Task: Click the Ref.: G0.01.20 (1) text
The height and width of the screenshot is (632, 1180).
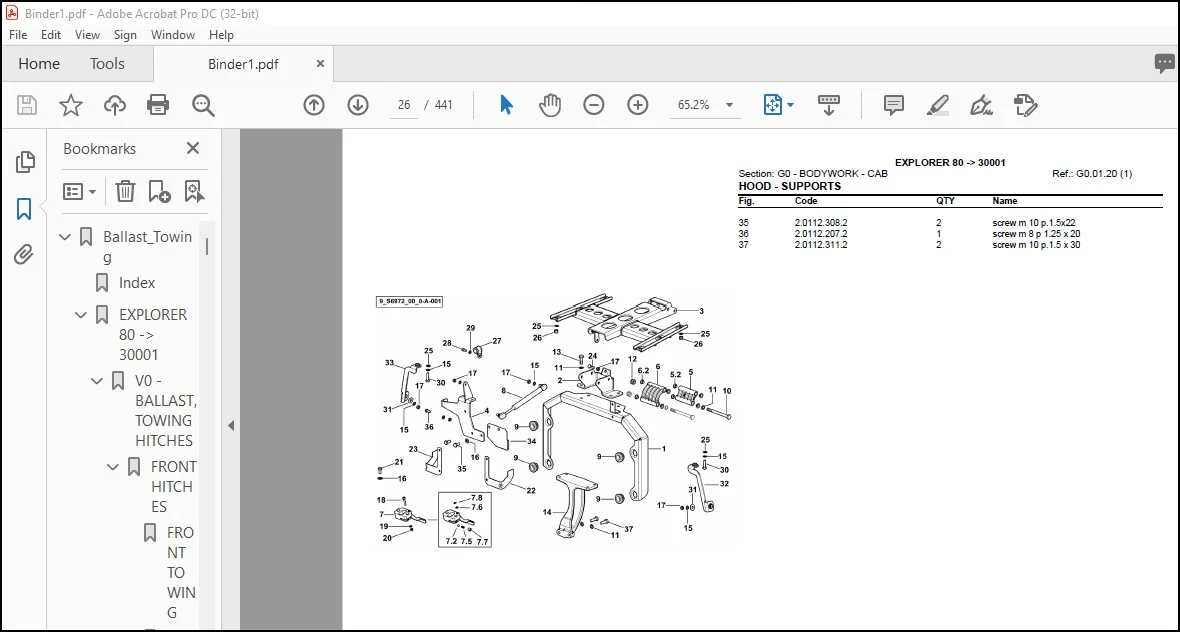Action: 1092,174
